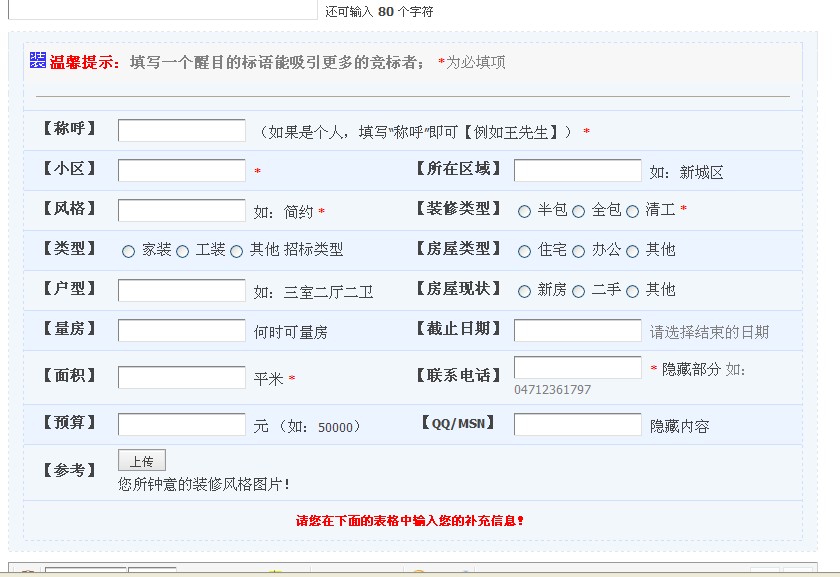
Task: Click the 【参考】 label
Action: pyautogui.click(x=69, y=470)
